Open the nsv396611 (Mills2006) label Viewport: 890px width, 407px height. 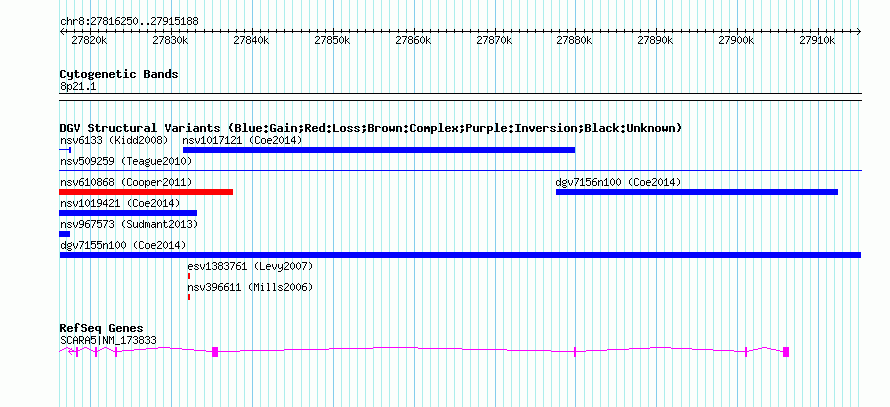(x=250, y=287)
